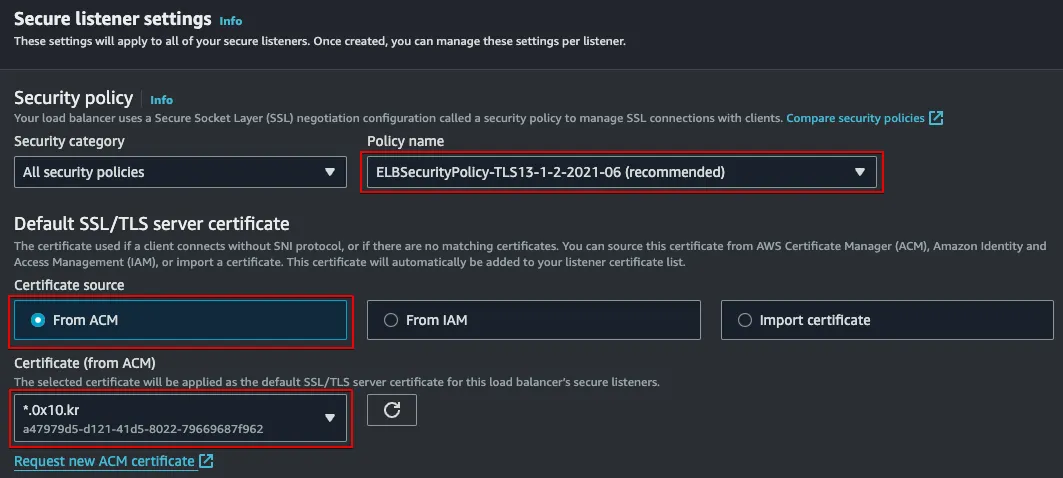Click the Import certificate option label text
Viewport: 1063px width, 478px height.
[x=814, y=320]
